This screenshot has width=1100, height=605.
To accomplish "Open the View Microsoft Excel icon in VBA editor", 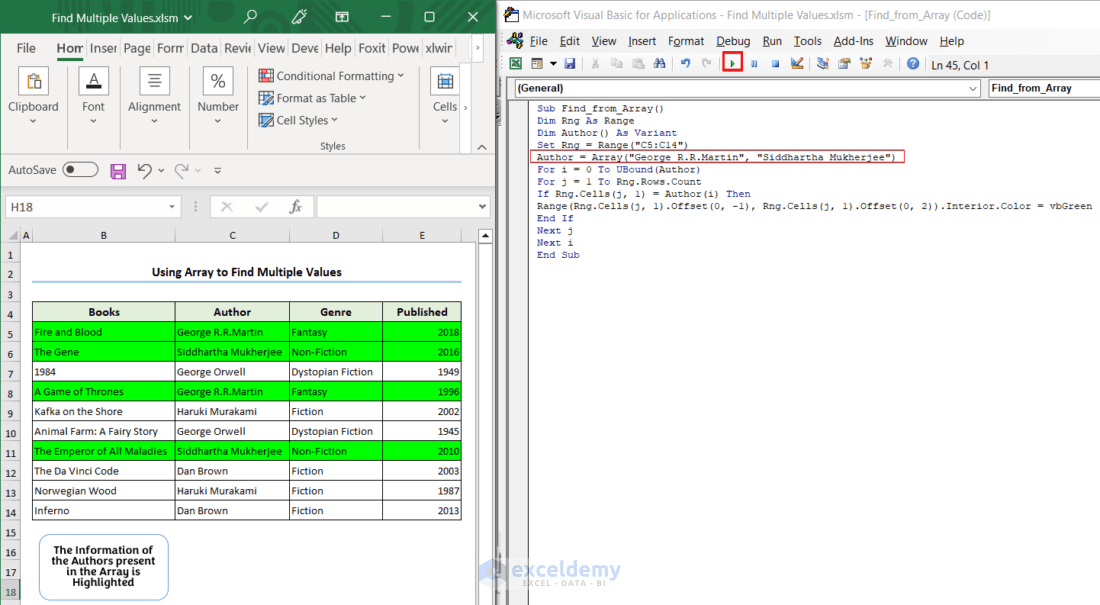I will coord(514,63).
